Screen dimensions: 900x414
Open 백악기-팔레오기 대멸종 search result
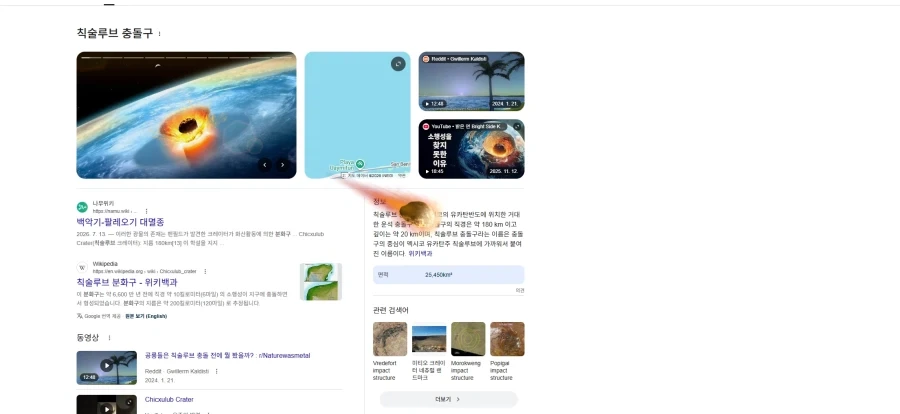coord(120,222)
